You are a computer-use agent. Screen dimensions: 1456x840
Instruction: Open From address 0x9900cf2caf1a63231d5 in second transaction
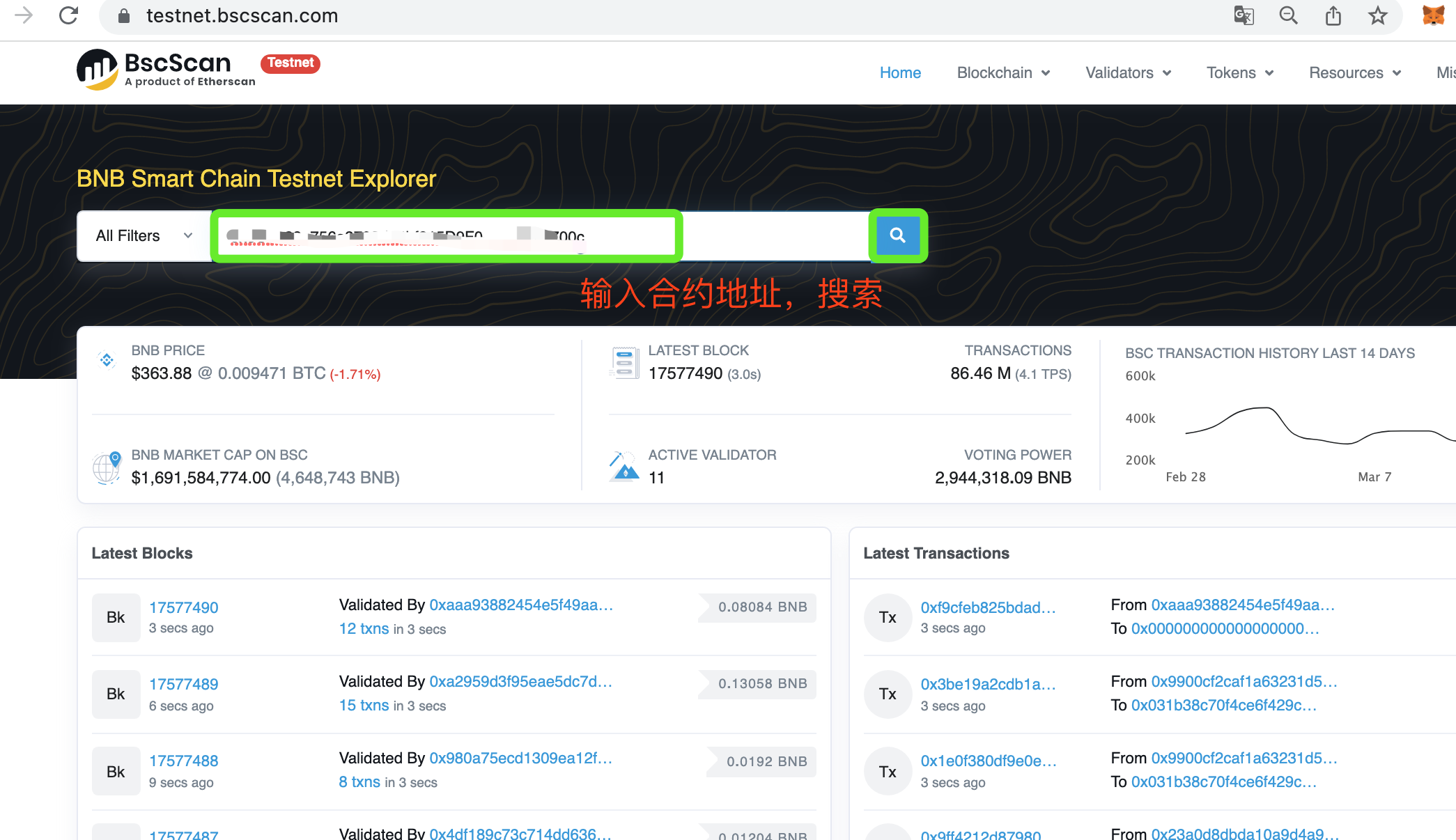tap(1244, 681)
